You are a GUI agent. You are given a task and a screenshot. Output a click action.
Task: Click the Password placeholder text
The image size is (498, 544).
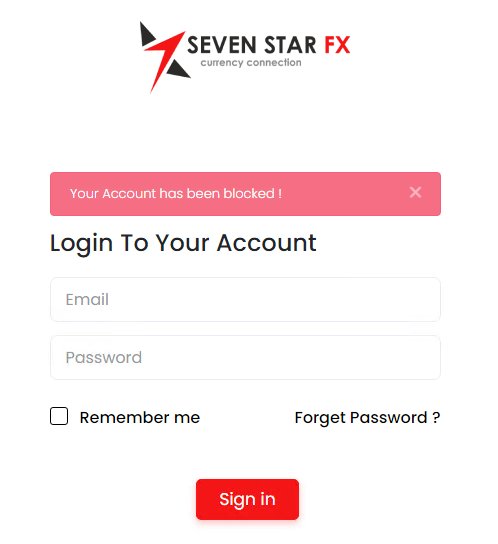point(104,358)
